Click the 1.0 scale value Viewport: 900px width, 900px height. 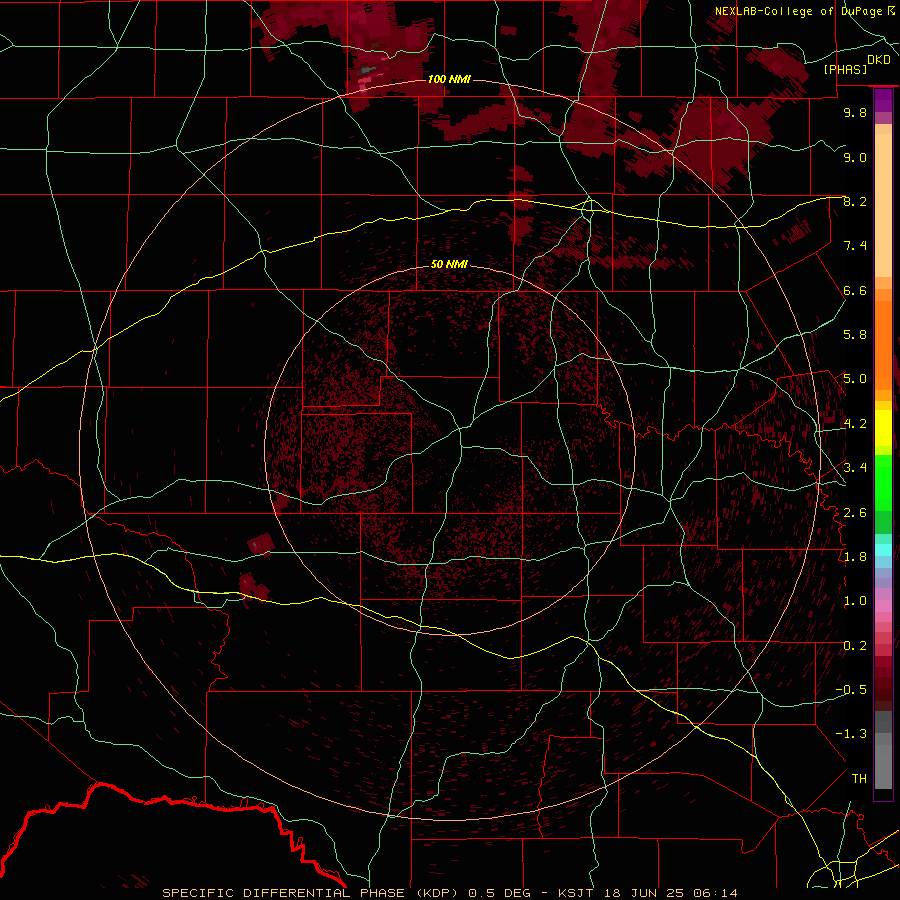(855, 601)
